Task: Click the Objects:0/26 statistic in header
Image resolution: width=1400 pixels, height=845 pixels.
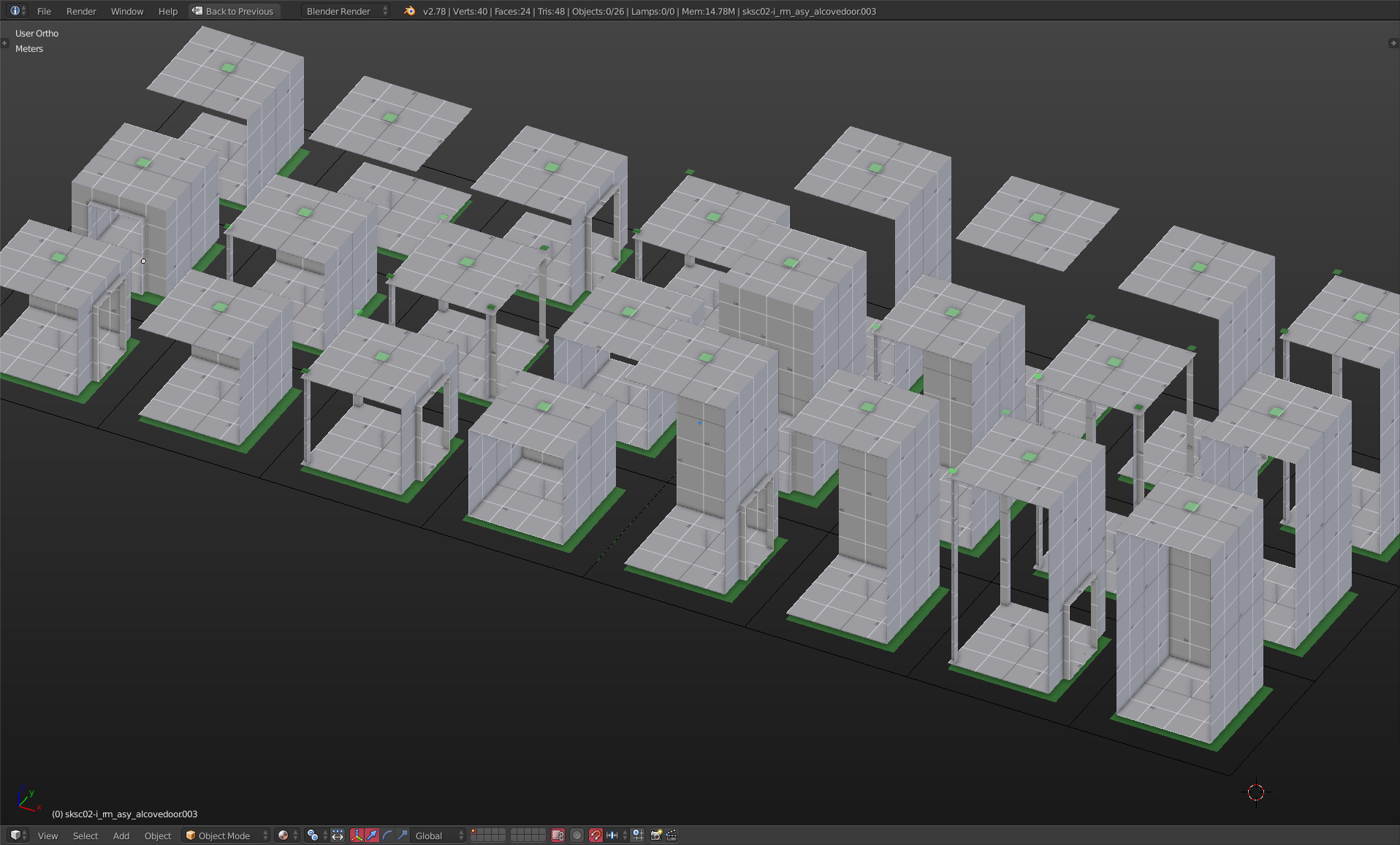Action: (x=598, y=11)
